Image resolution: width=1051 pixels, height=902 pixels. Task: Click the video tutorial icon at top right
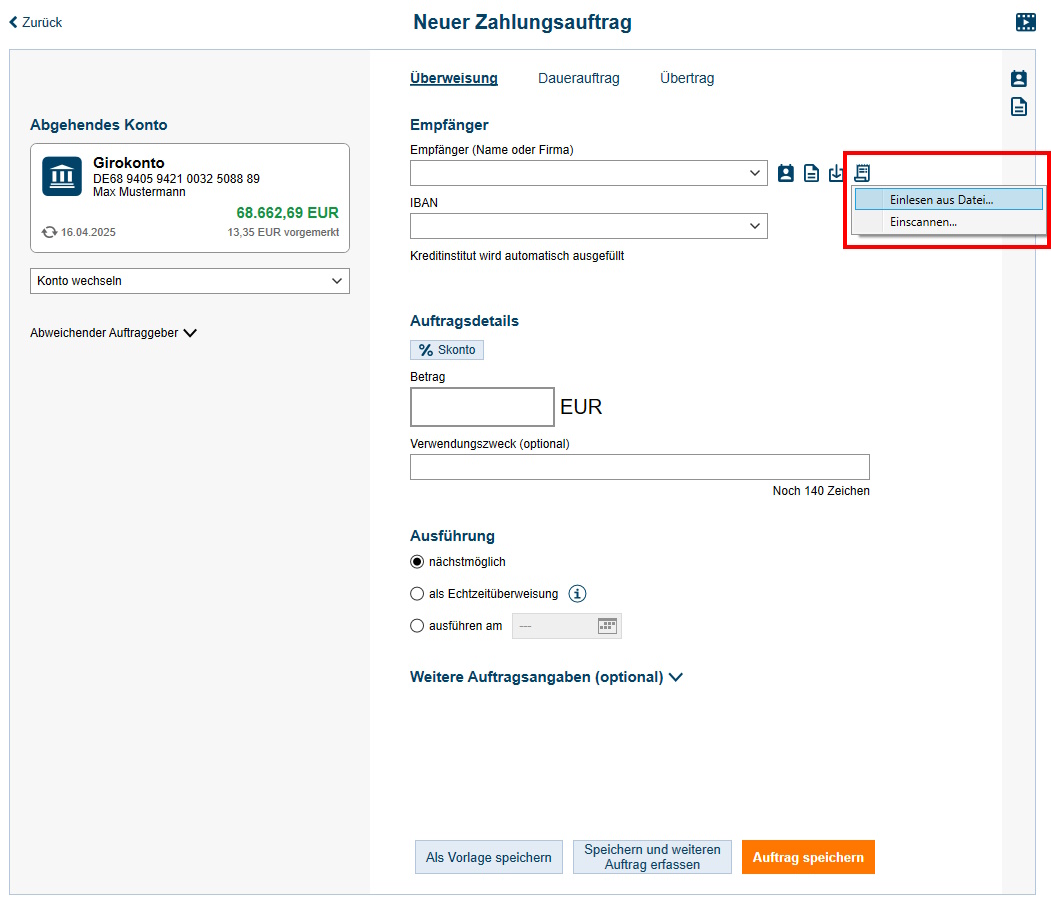[x=1025, y=22]
